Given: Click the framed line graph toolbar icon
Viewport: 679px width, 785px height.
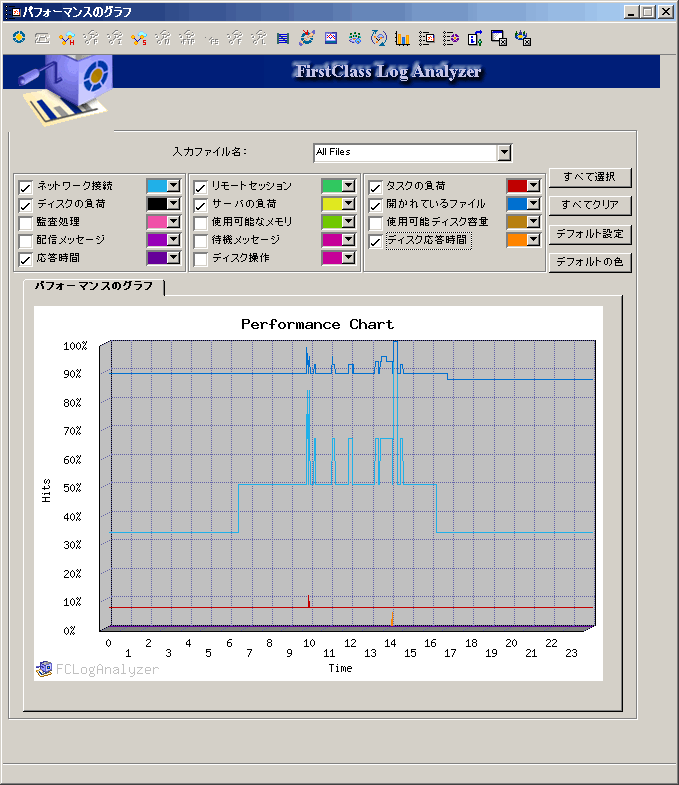Looking at the screenshot, I should point(331,39).
